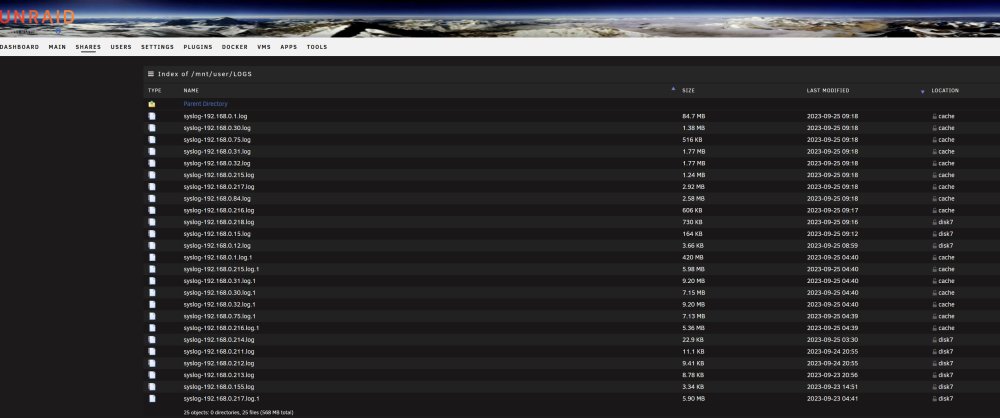The height and width of the screenshot is (418, 1000).
Task: Click file icon for syslog-192.168.0.31.log.1
Action: click(152, 281)
